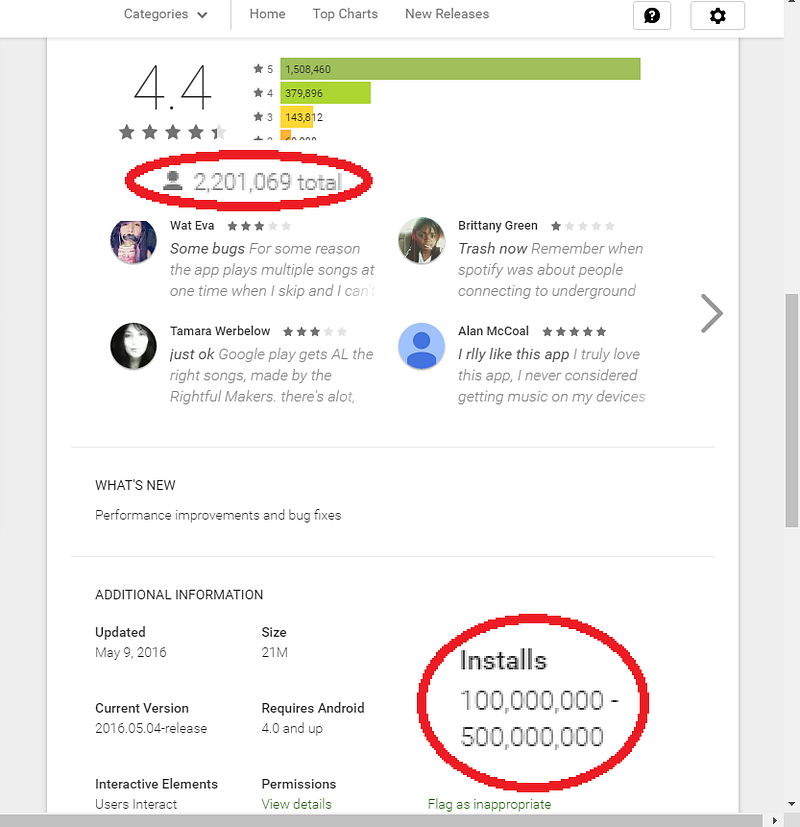Click the scrollbar down arrow
Screen dimensions: 800x827
pyautogui.click(x=792, y=804)
